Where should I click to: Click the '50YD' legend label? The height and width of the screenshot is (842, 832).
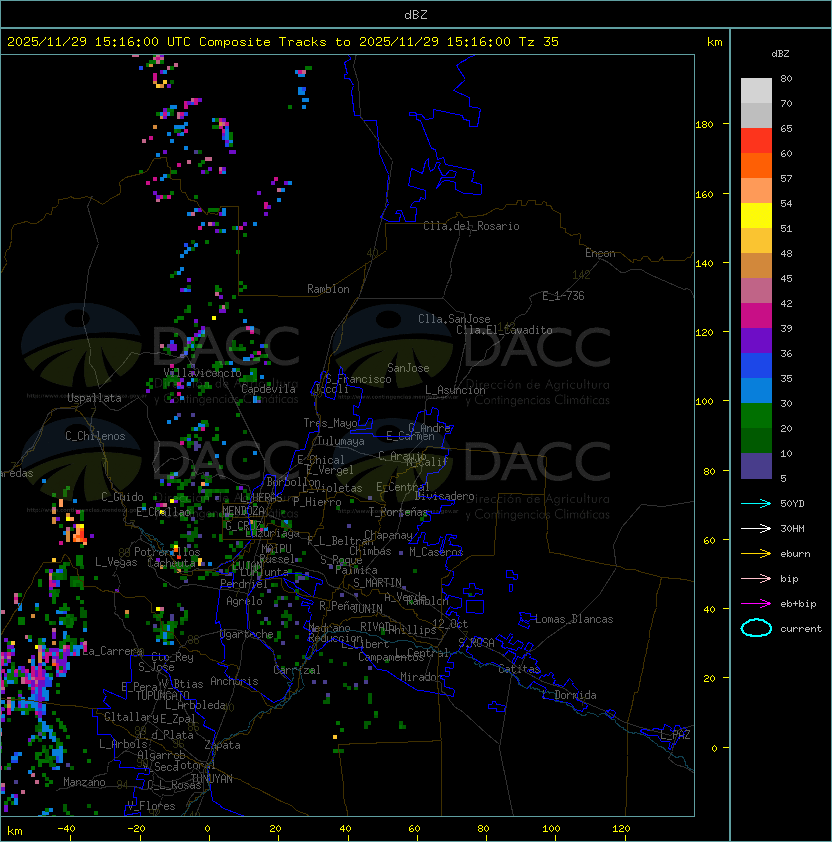click(792, 503)
